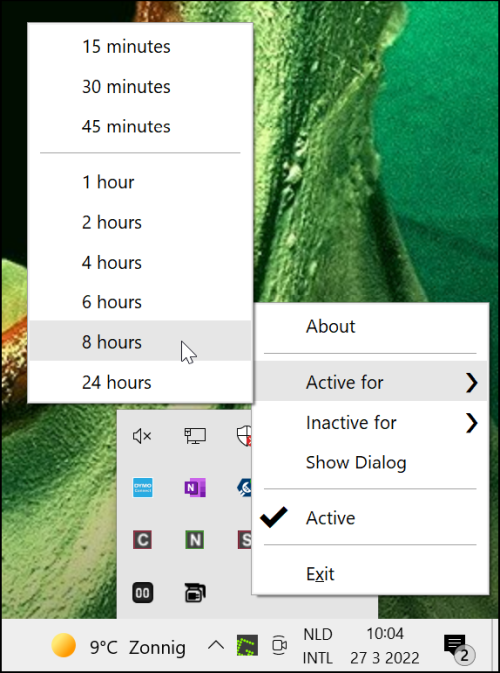The height and width of the screenshot is (673, 500).
Task: Open the notification center with 2 alerts
Action: pos(459,646)
